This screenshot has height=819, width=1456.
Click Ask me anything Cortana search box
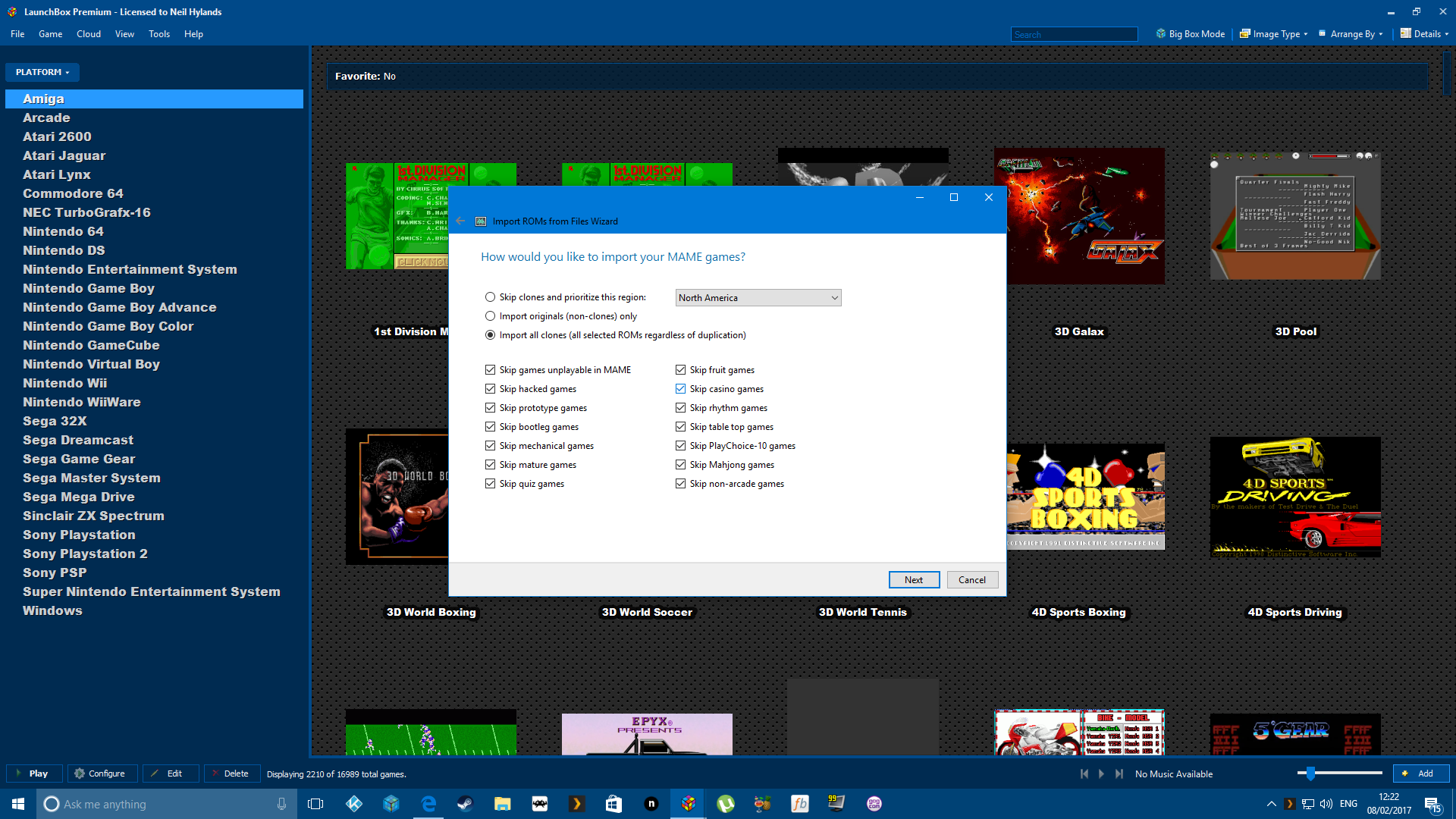click(165, 804)
